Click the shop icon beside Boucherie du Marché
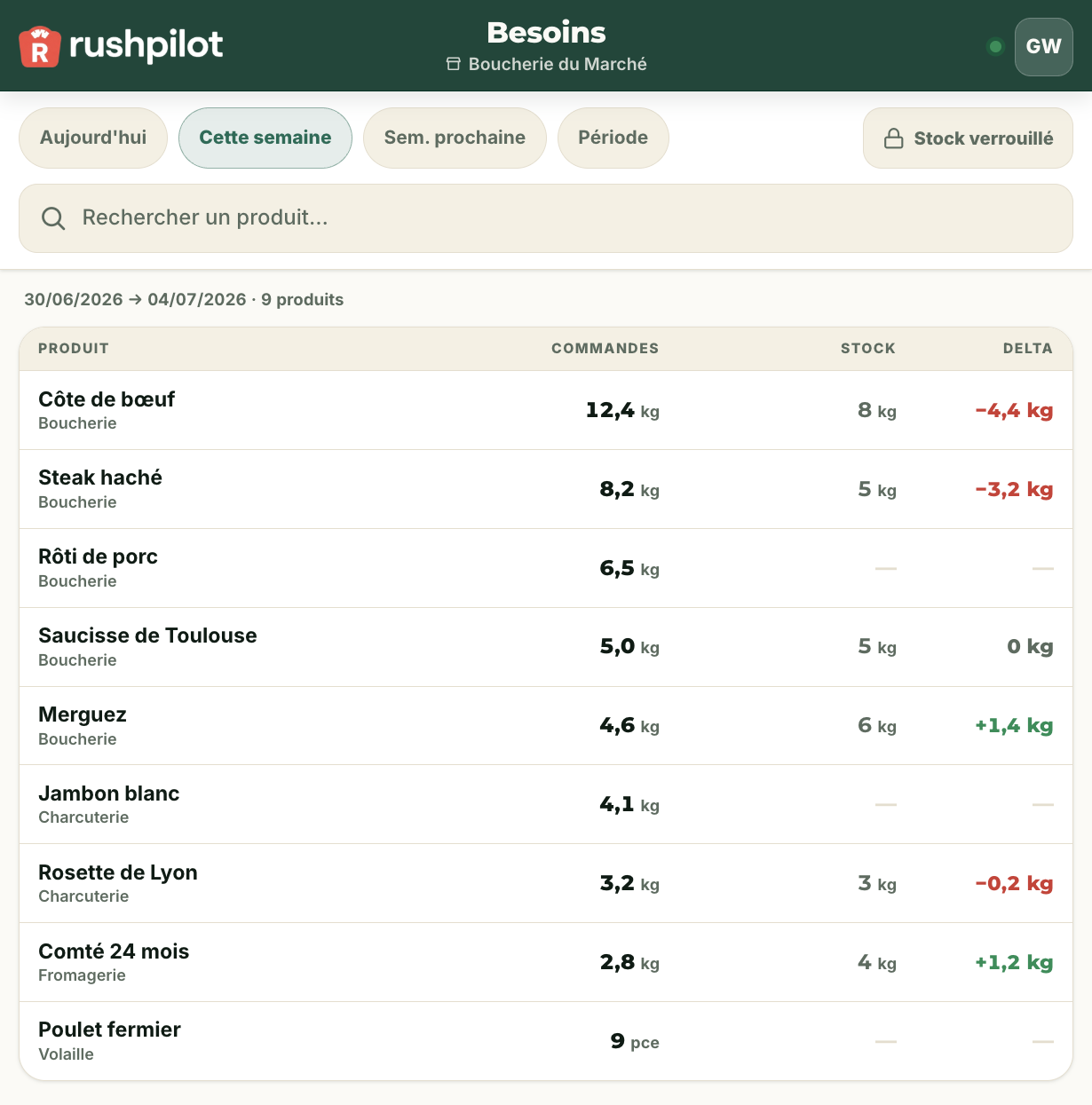 pos(453,64)
